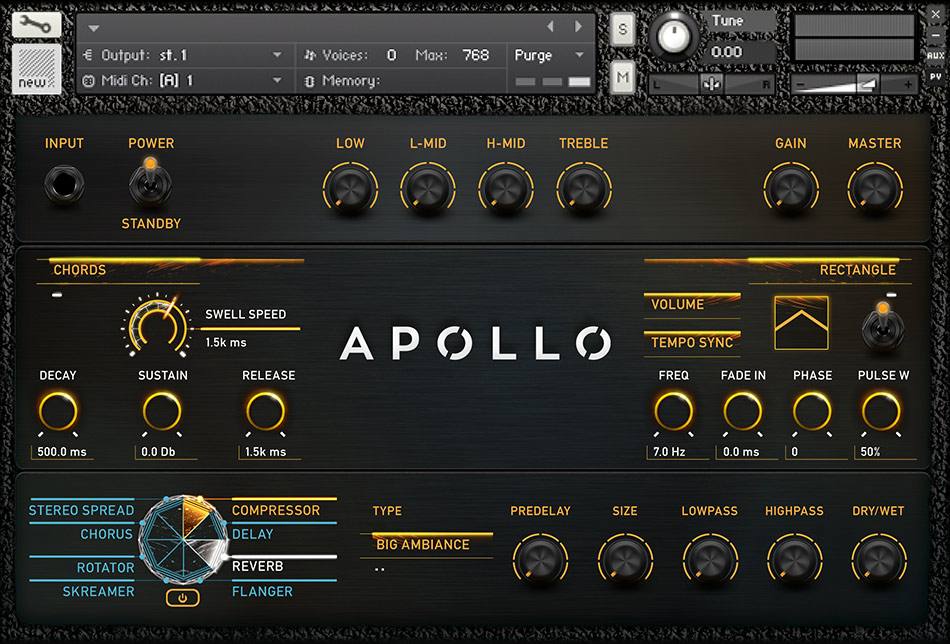This screenshot has width=950, height=644.
Task: Solo the instrument with the S icon
Action: point(622,29)
